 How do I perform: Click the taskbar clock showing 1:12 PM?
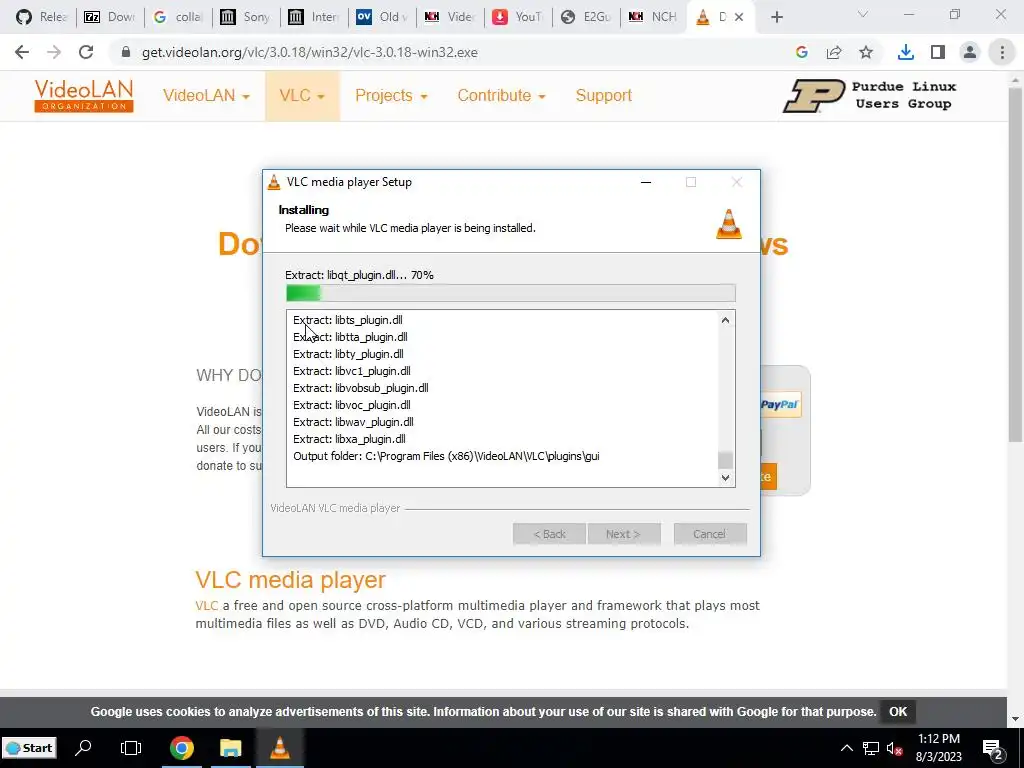click(938, 748)
